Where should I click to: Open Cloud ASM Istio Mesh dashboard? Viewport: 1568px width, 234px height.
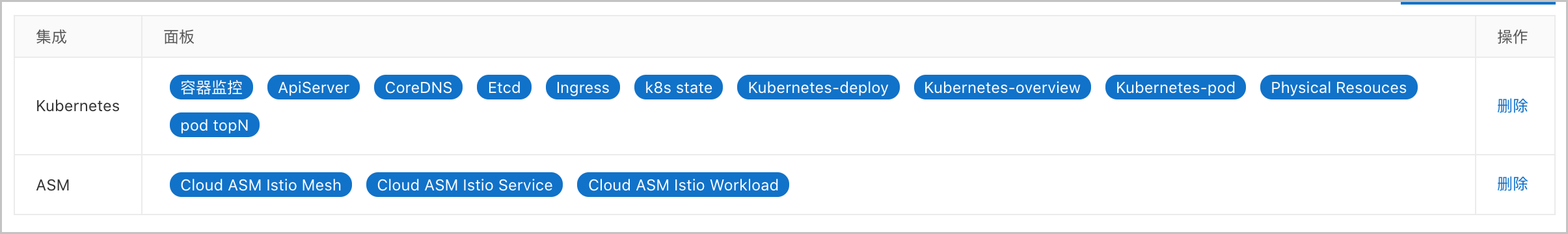tap(261, 185)
